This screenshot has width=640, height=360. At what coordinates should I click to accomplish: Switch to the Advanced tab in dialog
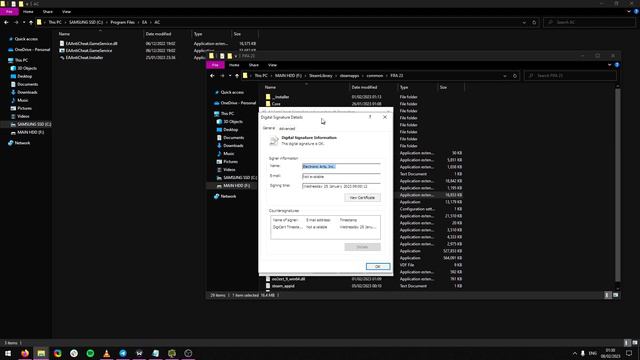287,129
